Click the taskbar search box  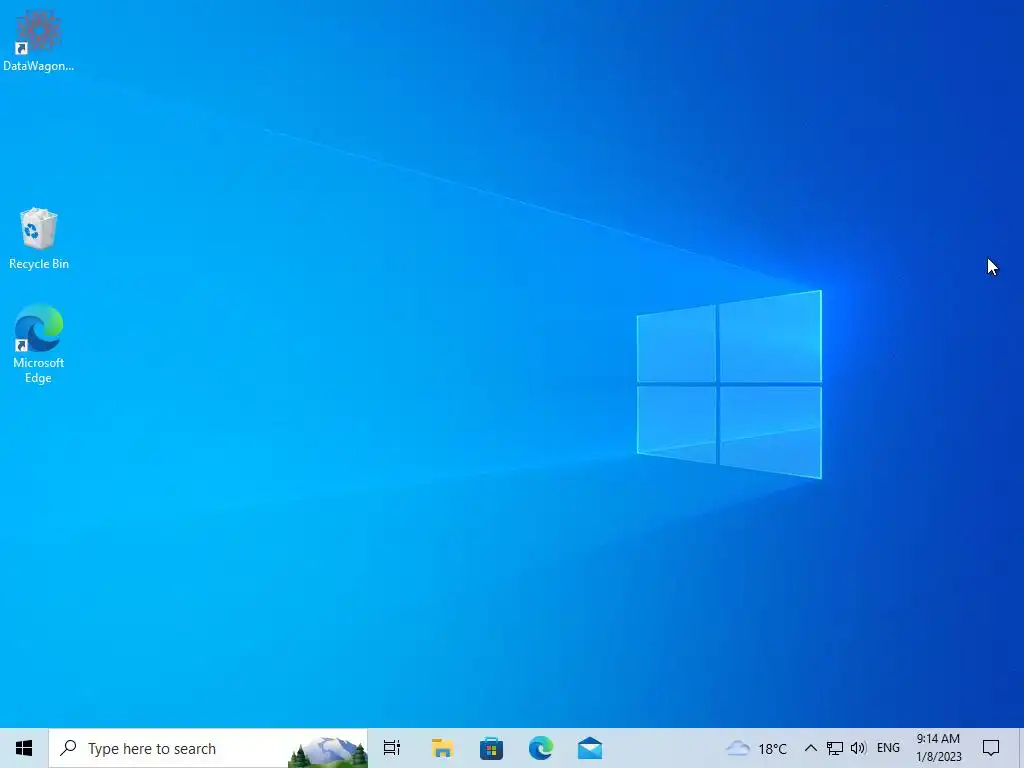(208, 748)
